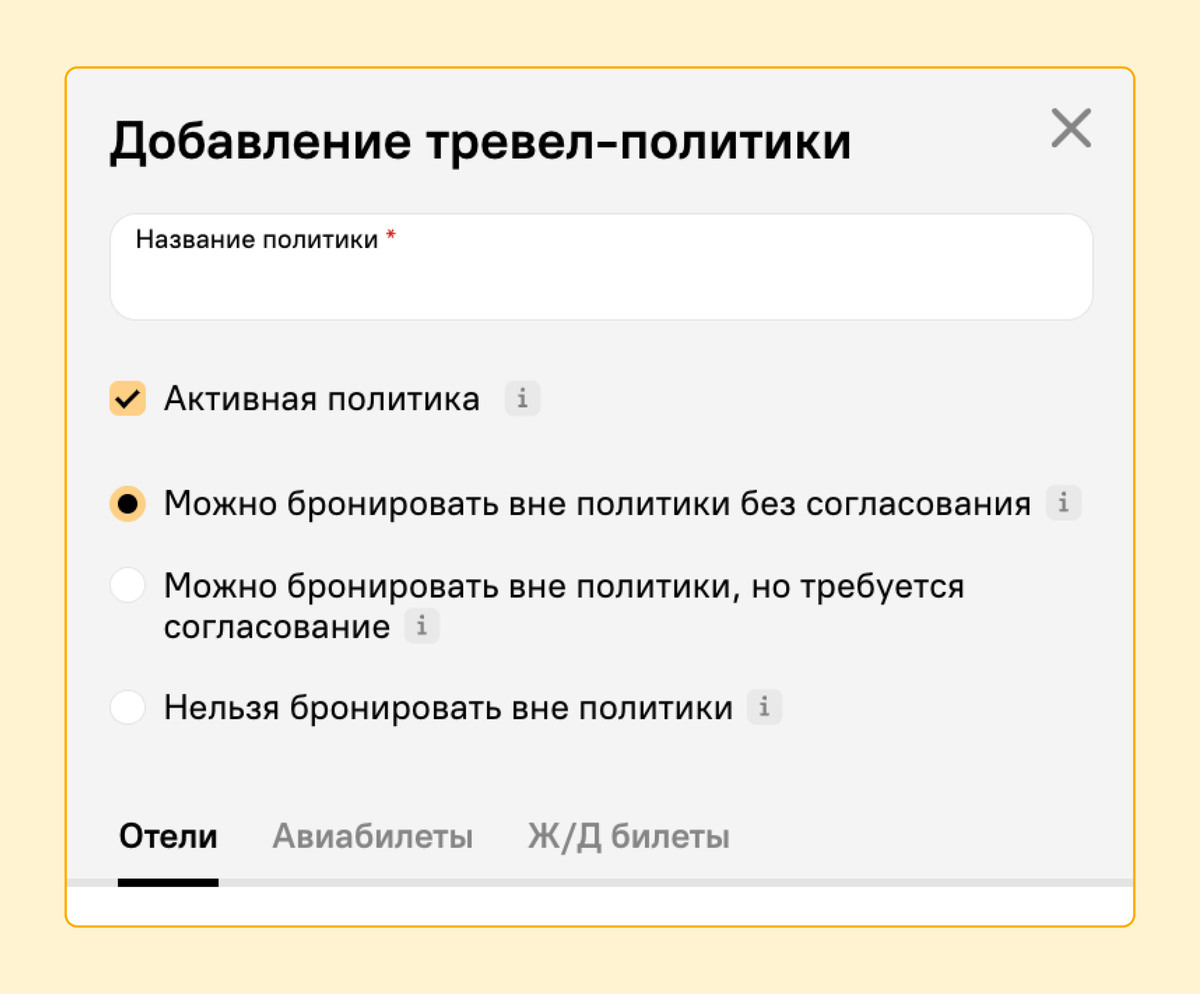The width and height of the screenshot is (1200, 994).
Task: Click the info badge next to the active policy checkbox
Action: tap(522, 398)
